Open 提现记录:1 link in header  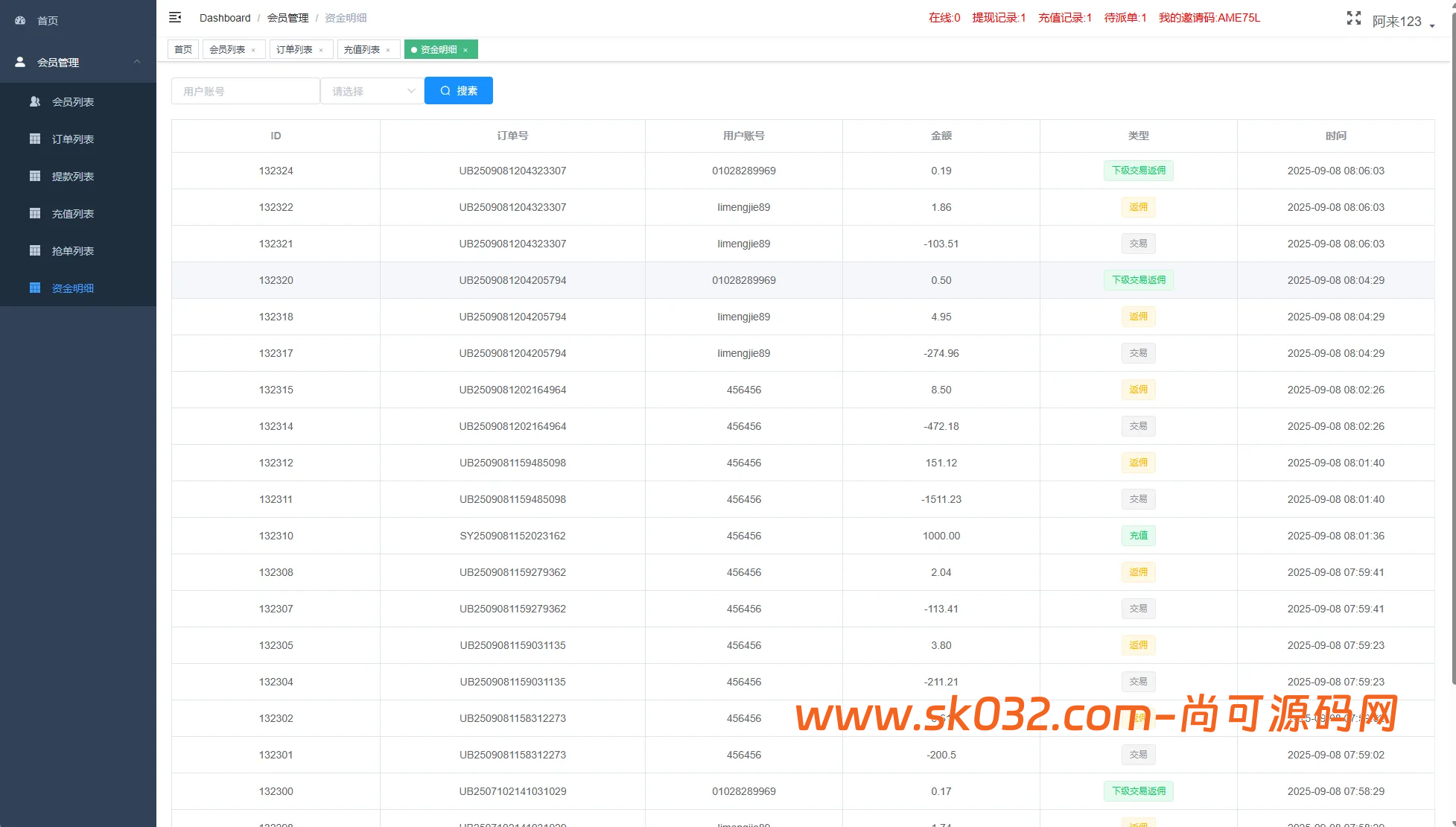[x=999, y=18]
